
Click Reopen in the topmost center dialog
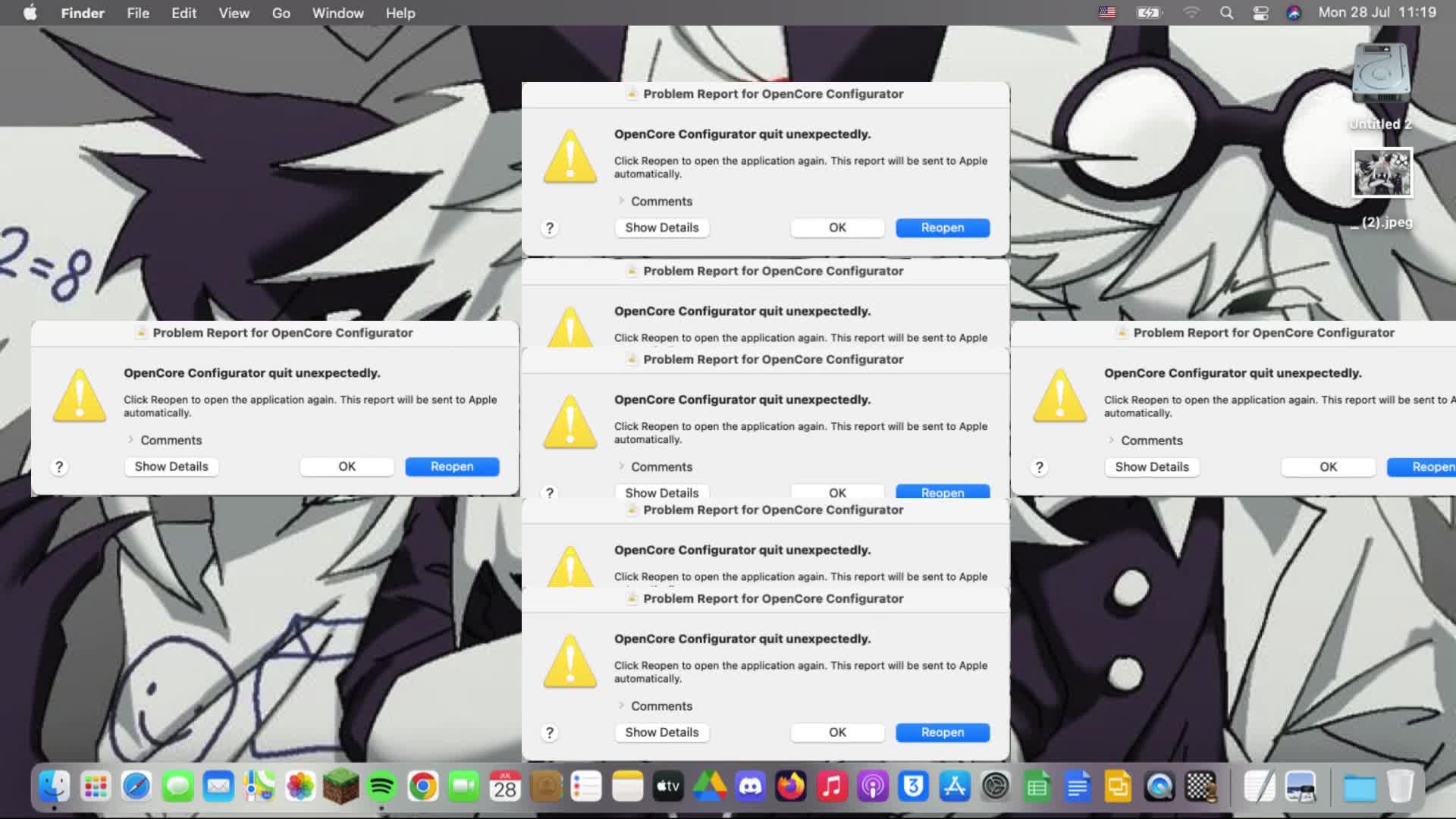[x=943, y=227]
